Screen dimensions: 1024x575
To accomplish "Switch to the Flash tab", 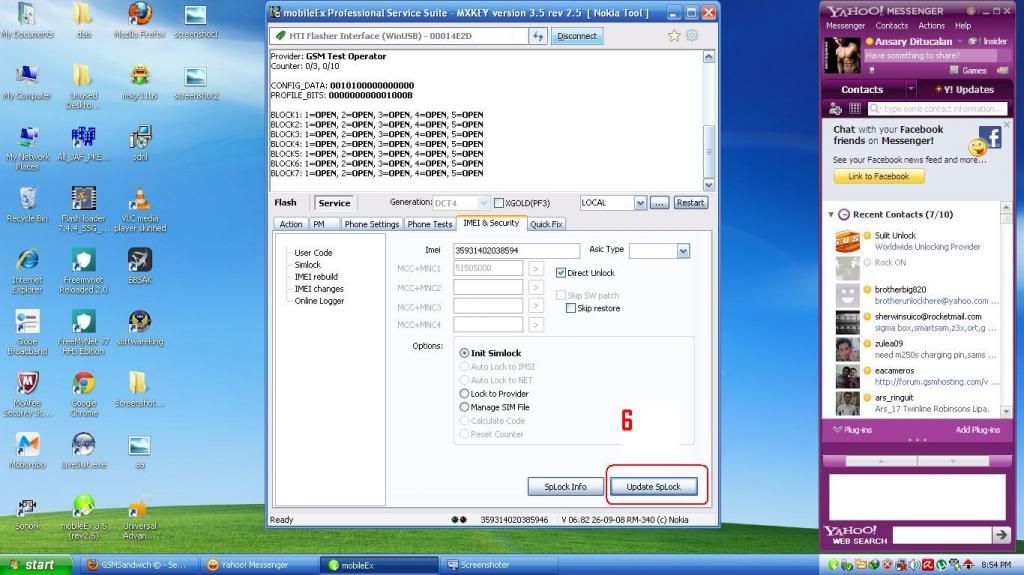I will coord(285,203).
